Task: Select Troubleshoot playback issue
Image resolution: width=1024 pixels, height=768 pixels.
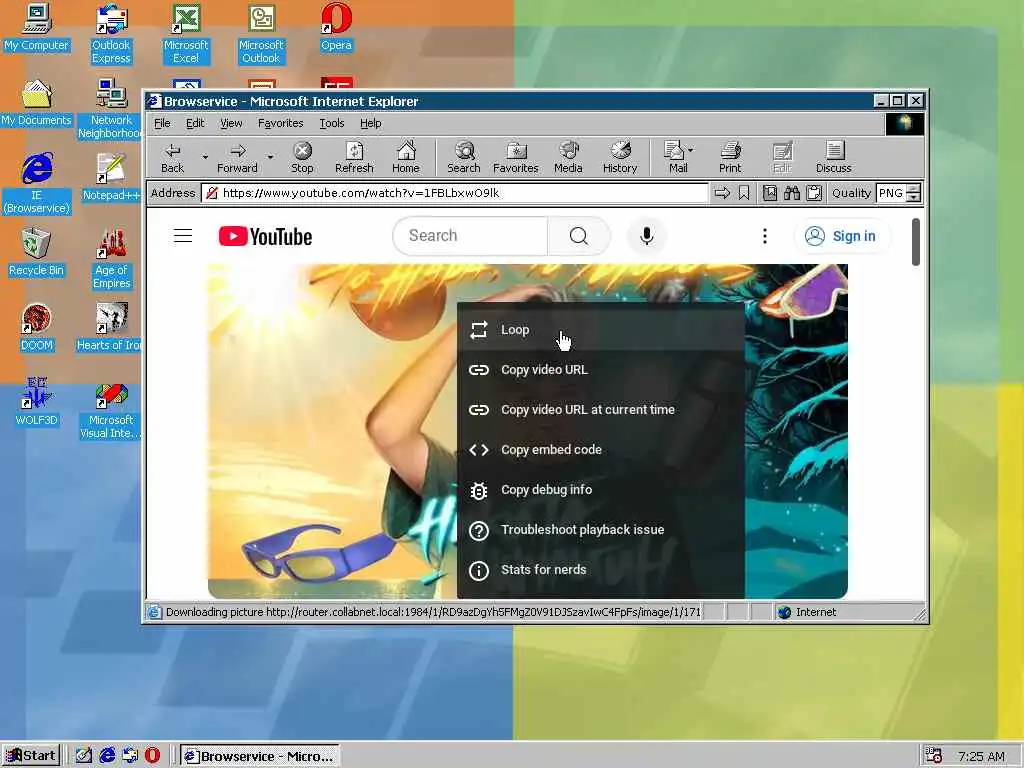Action: 601,530
